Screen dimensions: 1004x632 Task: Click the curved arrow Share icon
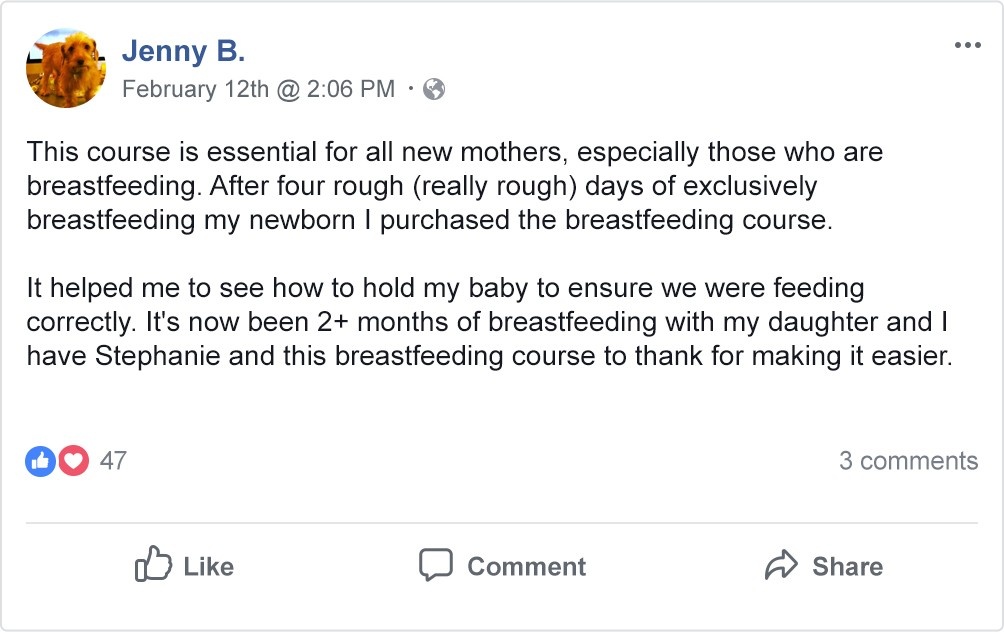tap(781, 566)
